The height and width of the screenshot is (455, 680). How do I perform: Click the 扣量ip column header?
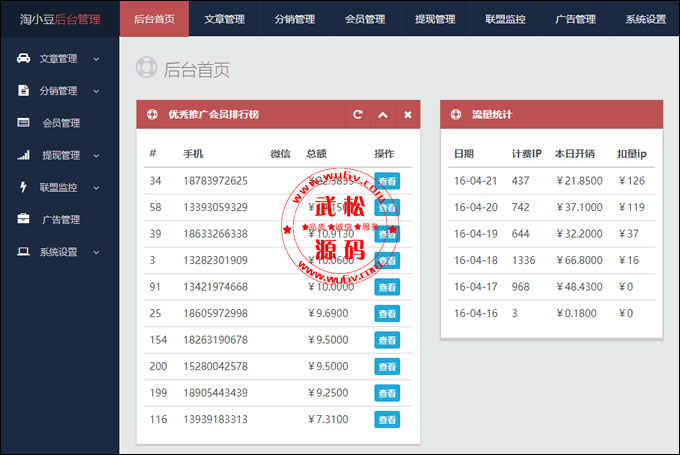click(632, 154)
